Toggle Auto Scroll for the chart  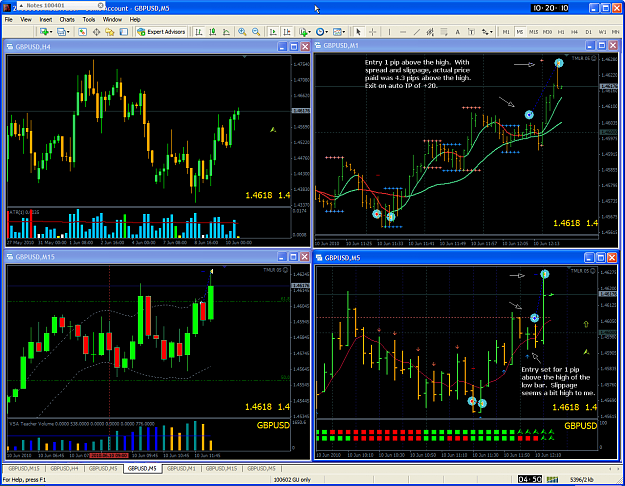click(273, 32)
